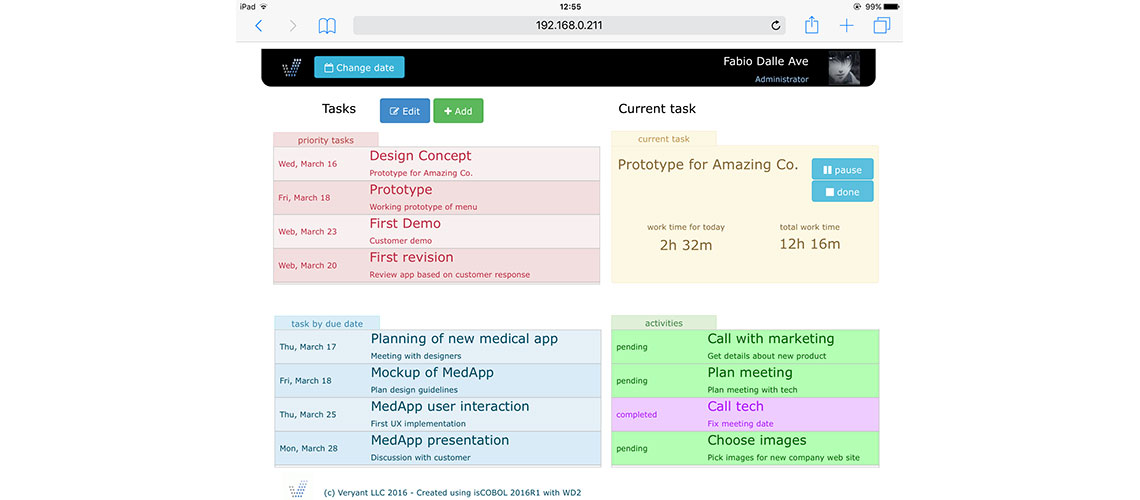Screen dimensions: 1140x500
Task: Show all open tabs icon
Action: (881, 26)
